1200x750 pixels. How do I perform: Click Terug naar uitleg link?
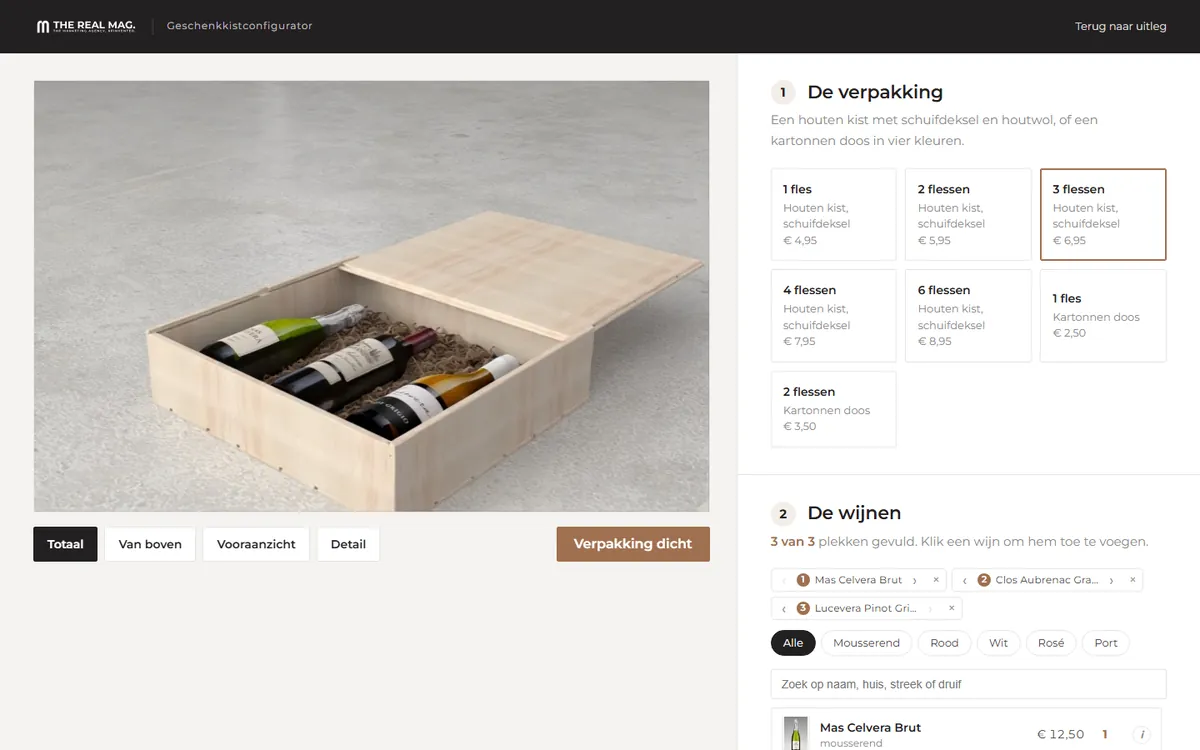1120,26
